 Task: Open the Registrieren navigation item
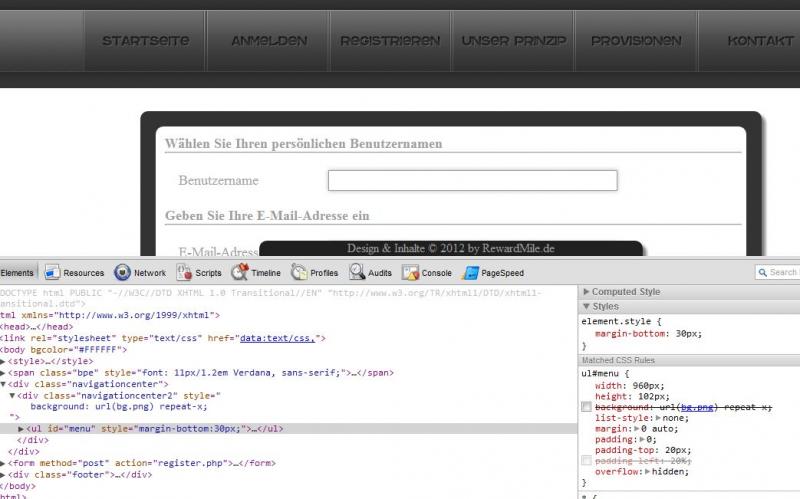[x=390, y=42]
